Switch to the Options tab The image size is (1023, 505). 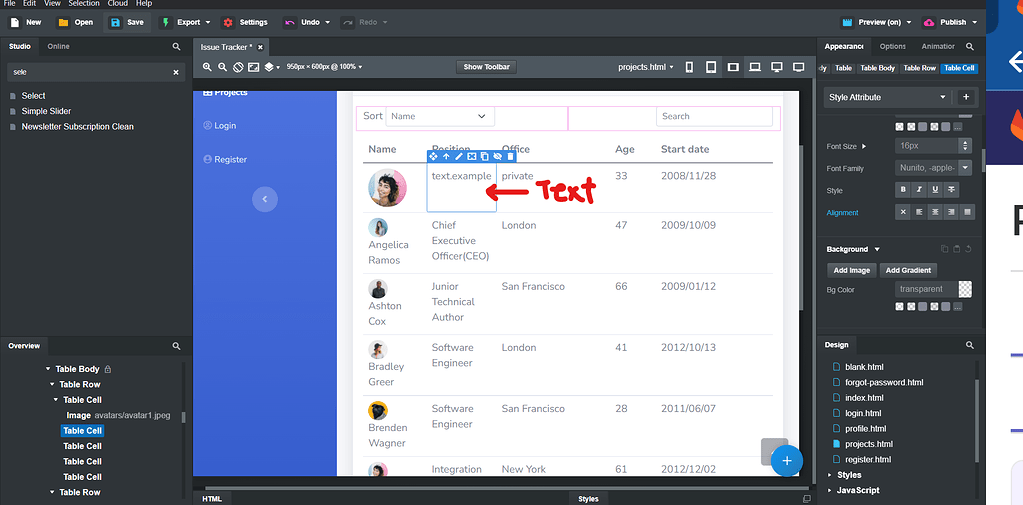click(x=892, y=46)
